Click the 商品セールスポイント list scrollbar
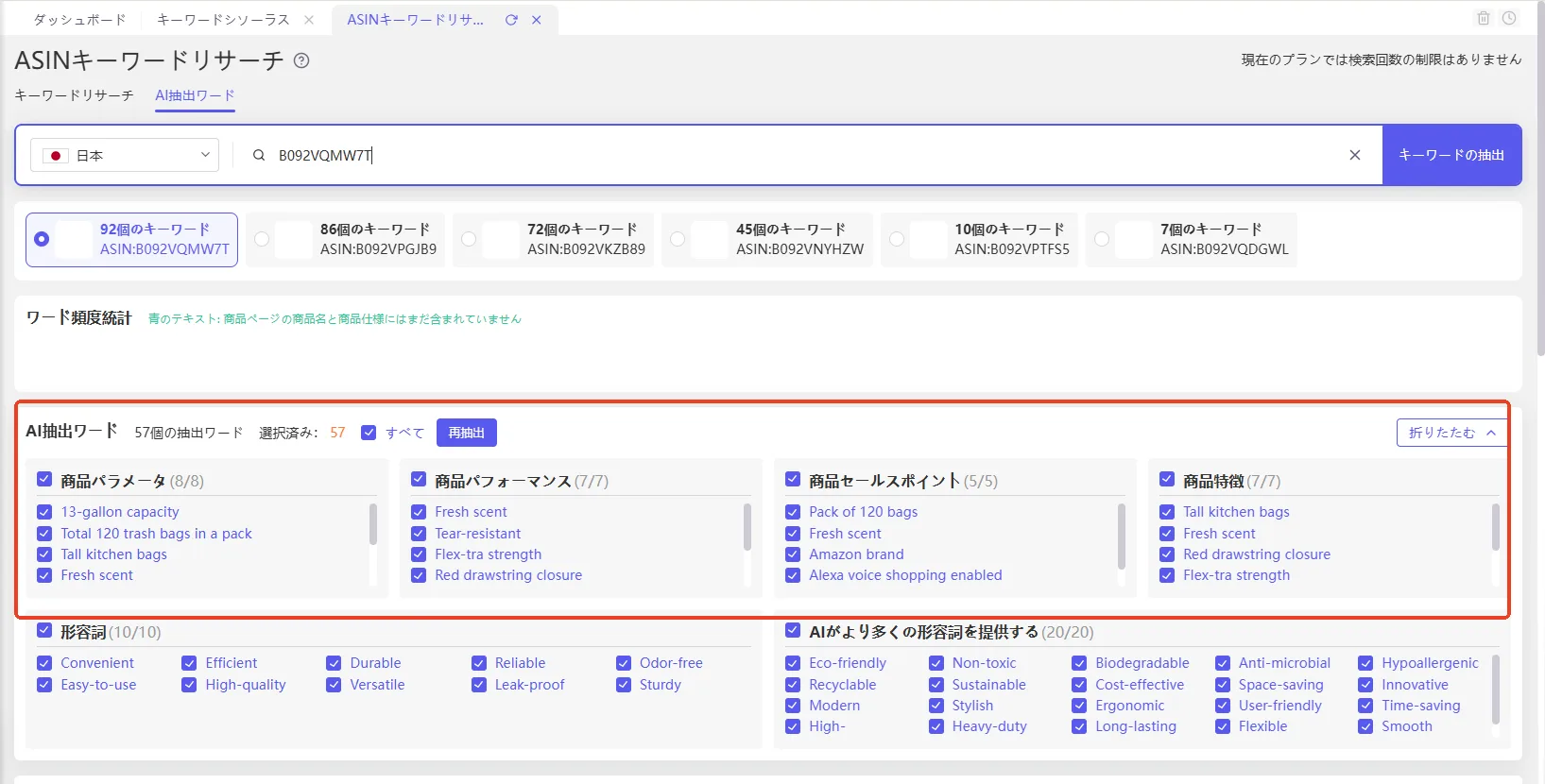Image resolution: width=1545 pixels, height=784 pixels. [1122, 537]
